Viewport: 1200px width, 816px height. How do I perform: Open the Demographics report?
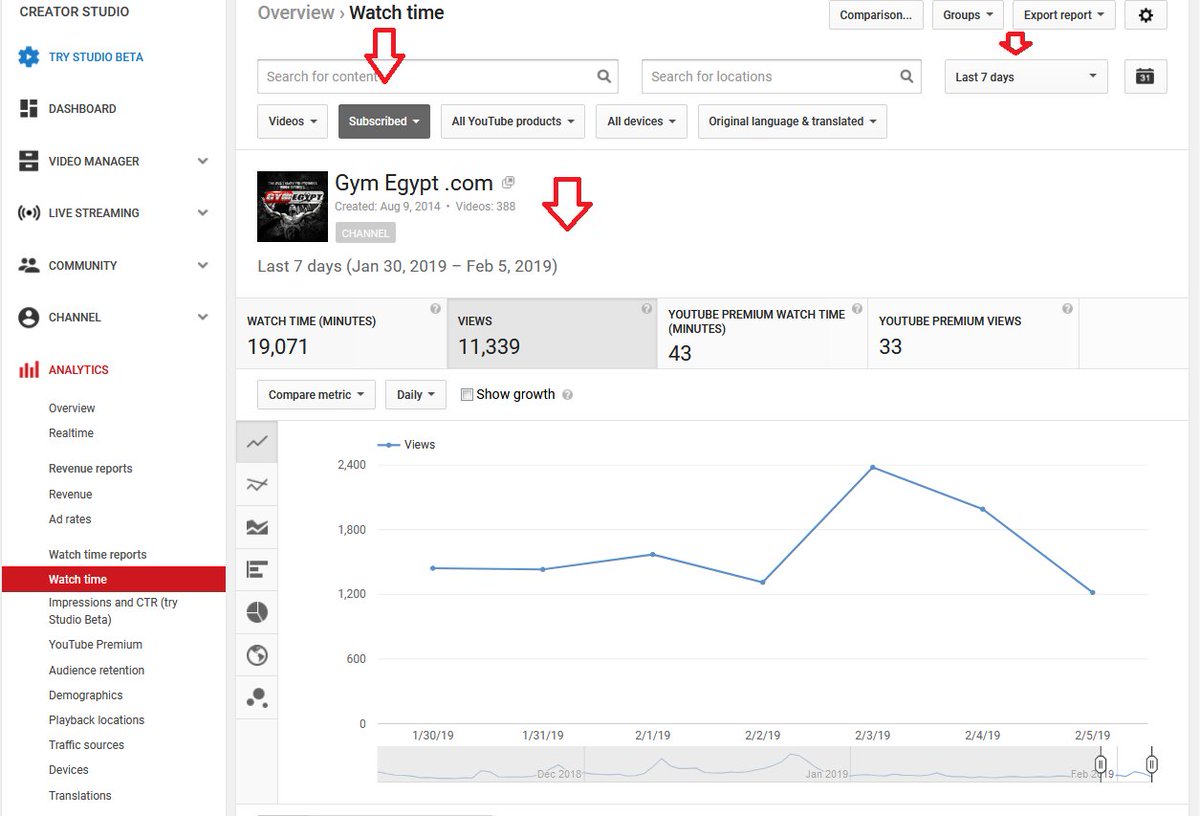[86, 695]
